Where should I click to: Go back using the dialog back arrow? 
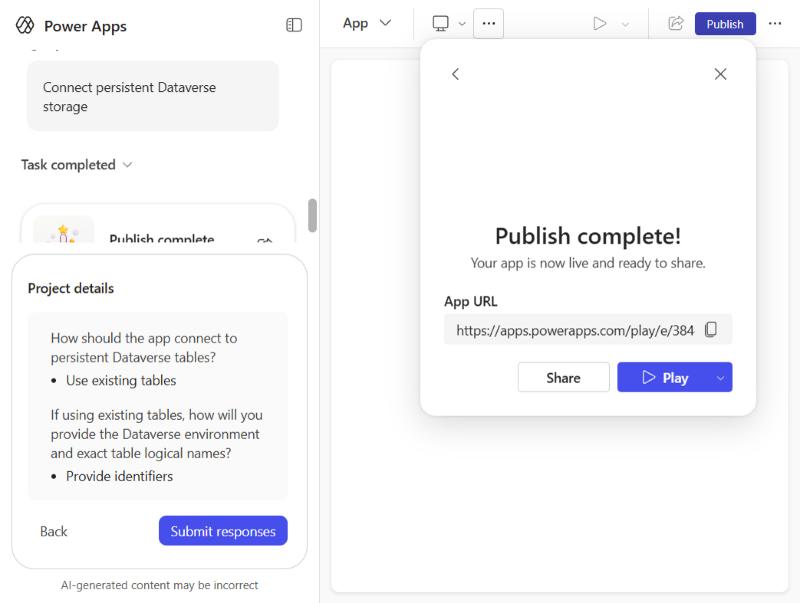coord(456,74)
